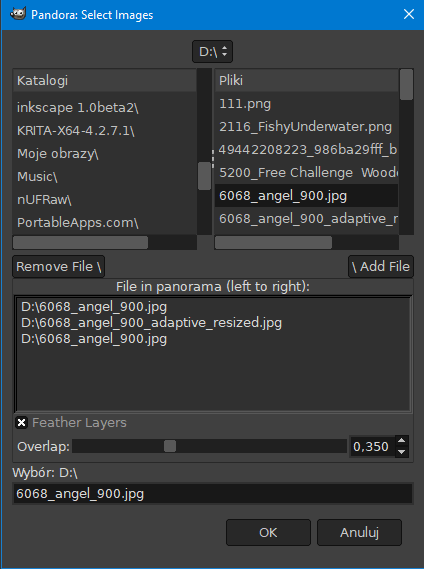Image resolution: width=424 pixels, height=569 pixels.
Task: Select adaptive_resized.jpg entry in panorama list
Action: click(151, 323)
